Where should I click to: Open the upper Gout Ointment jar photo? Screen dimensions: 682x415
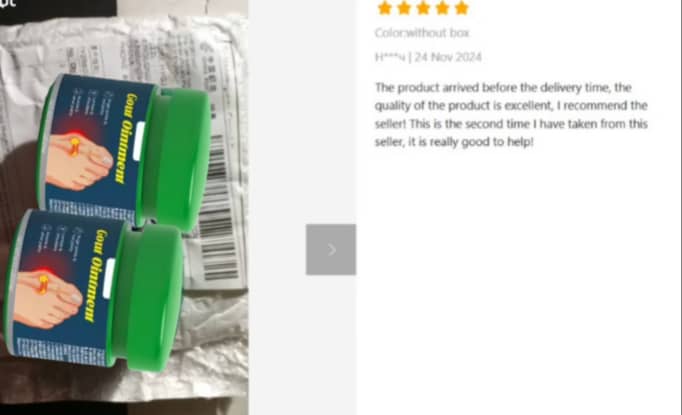(124, 150)
